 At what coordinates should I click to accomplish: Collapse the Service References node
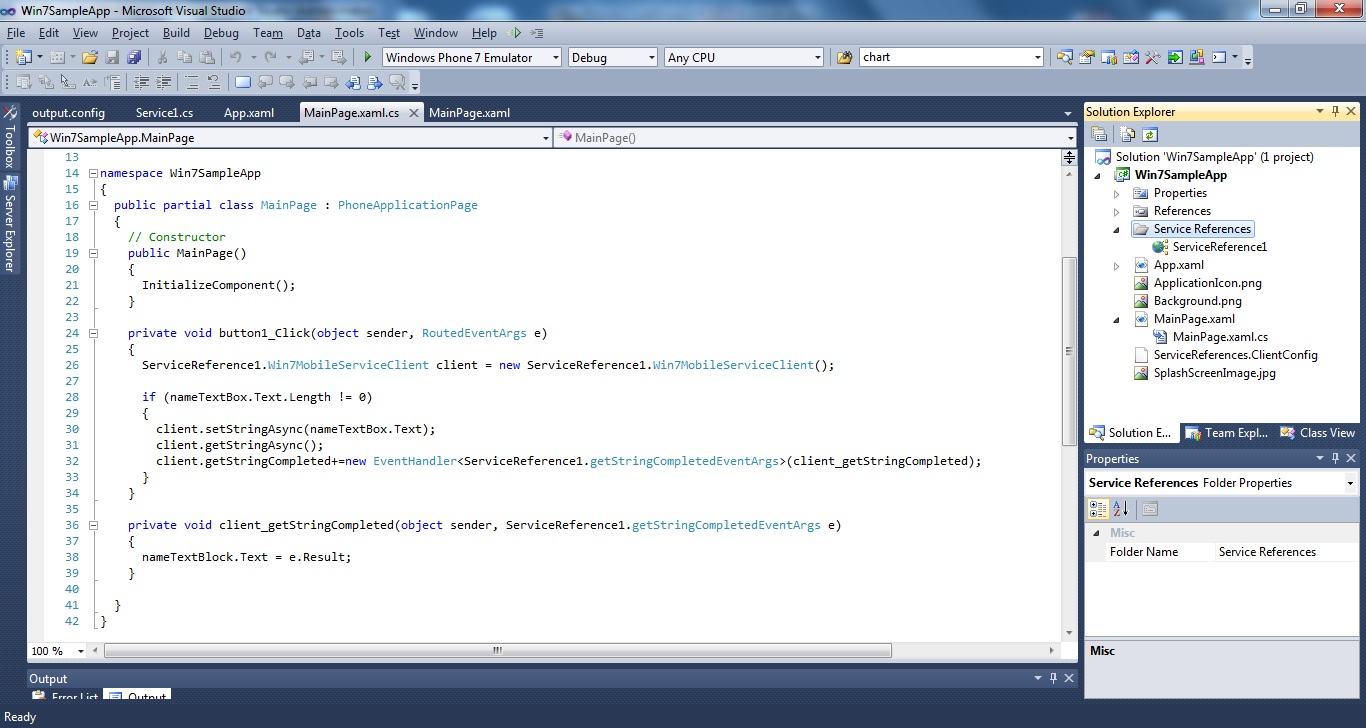pos(1117,229)
